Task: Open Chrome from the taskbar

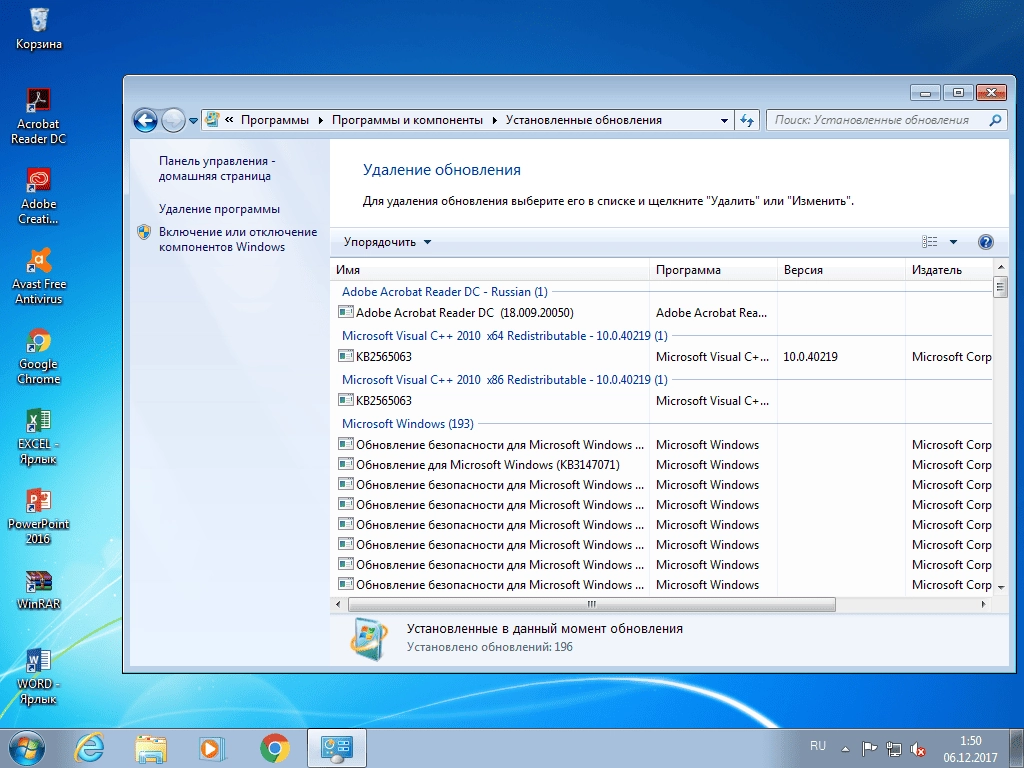Action: 274,748
